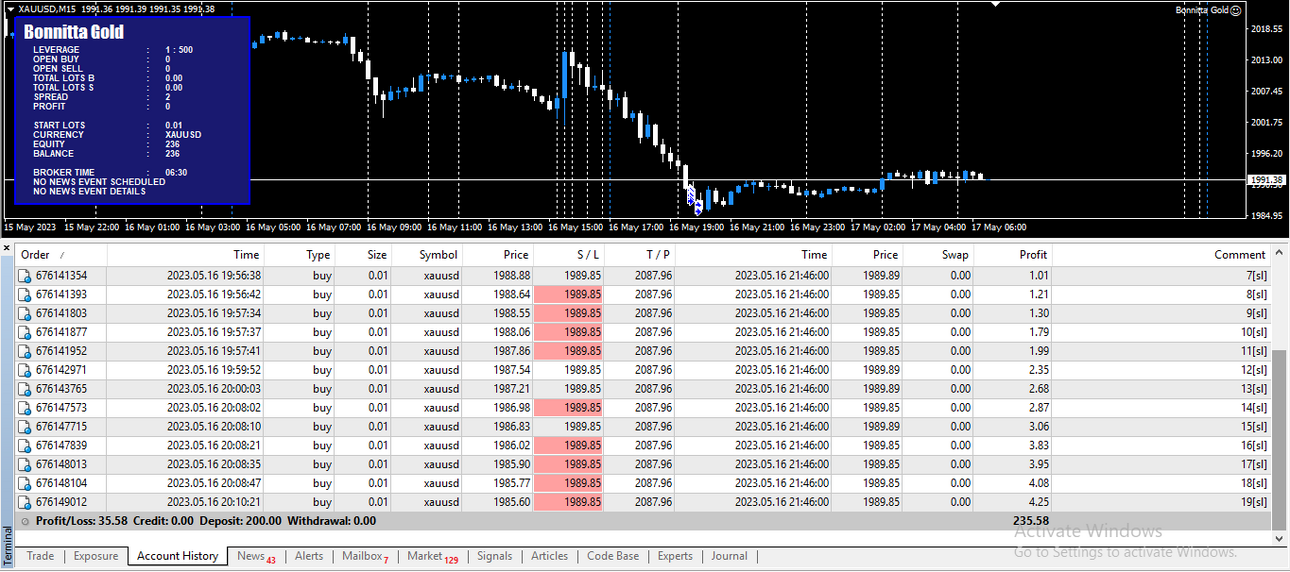Sort by the S / L column header
This screenshot has width=1290, height=572.
pyautogui.click(x=569, y=255)
